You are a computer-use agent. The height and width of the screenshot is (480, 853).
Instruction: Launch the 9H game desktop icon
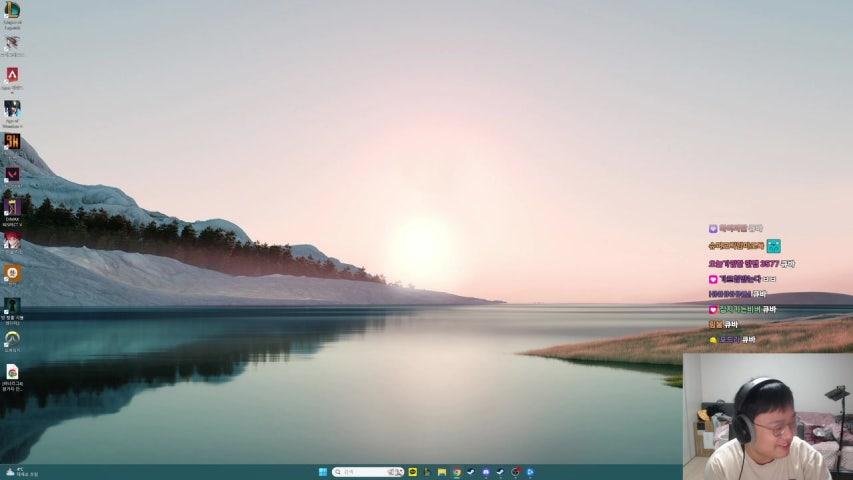point(12,141)
